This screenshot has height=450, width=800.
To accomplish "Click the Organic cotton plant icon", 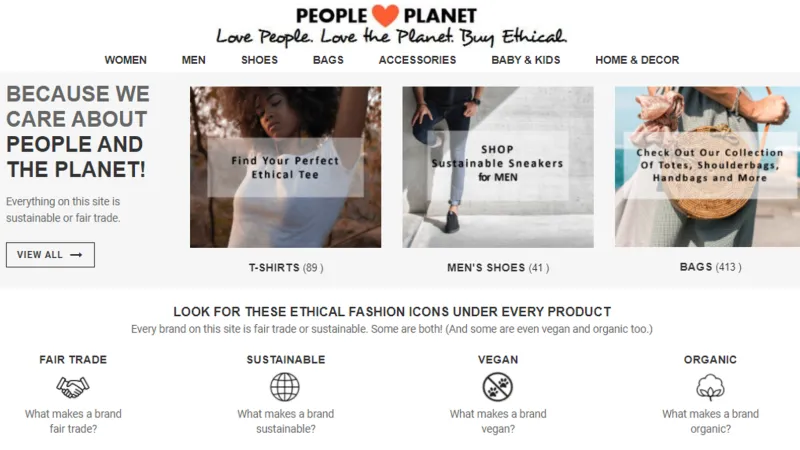I will 710,387.
